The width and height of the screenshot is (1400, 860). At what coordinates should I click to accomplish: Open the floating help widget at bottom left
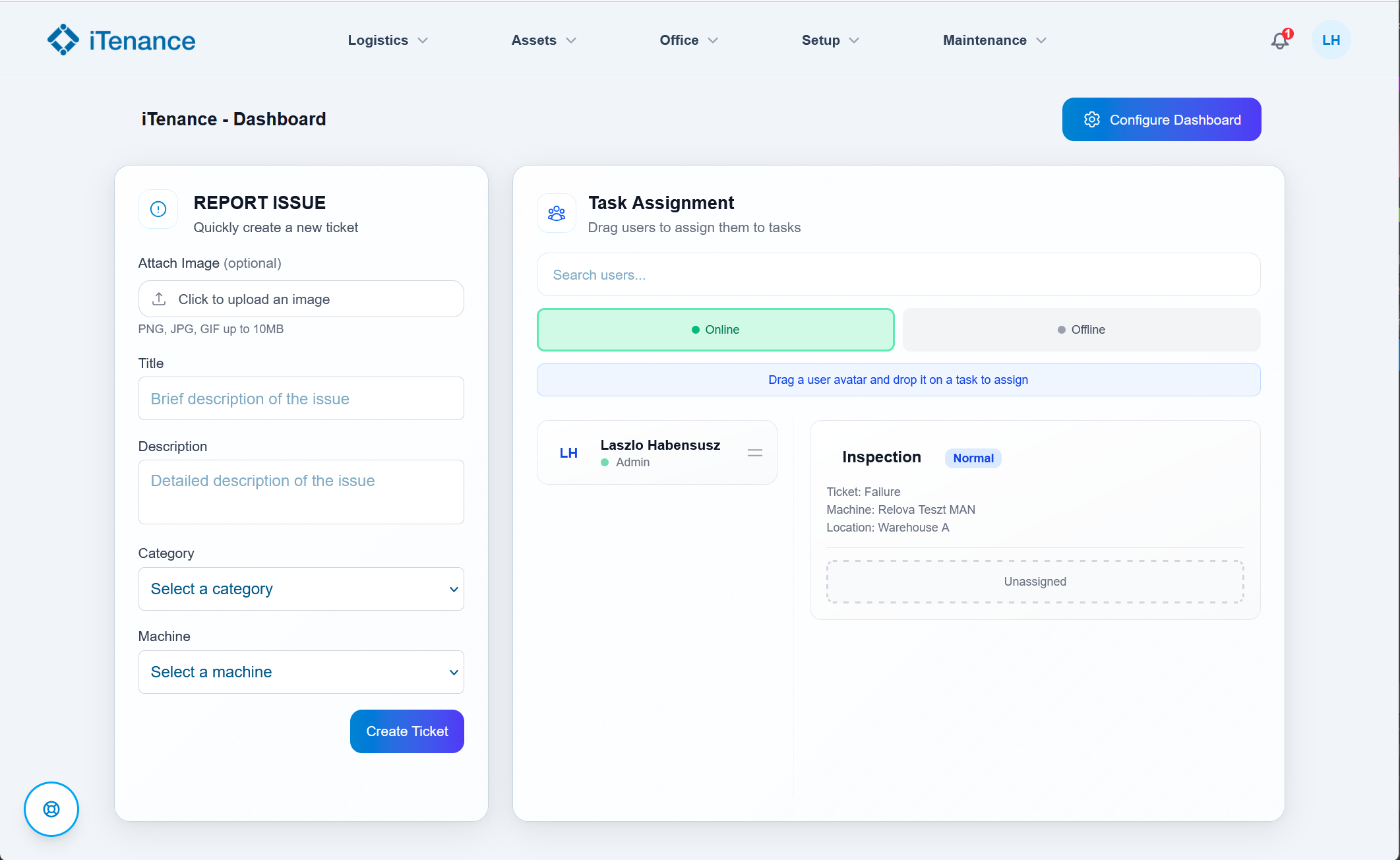point(51,809)
